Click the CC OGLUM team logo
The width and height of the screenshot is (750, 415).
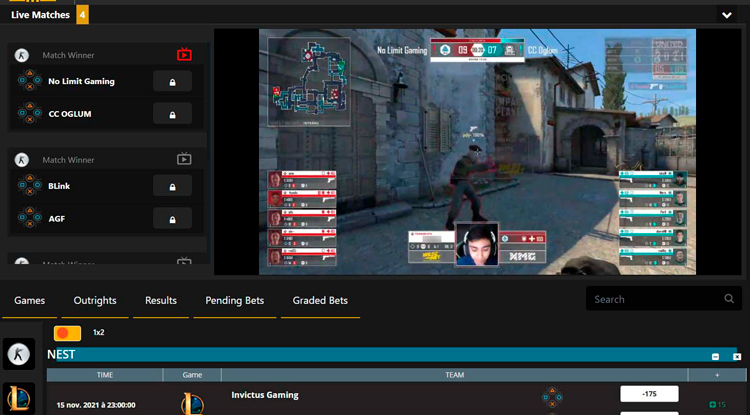(x=30, y=113)
